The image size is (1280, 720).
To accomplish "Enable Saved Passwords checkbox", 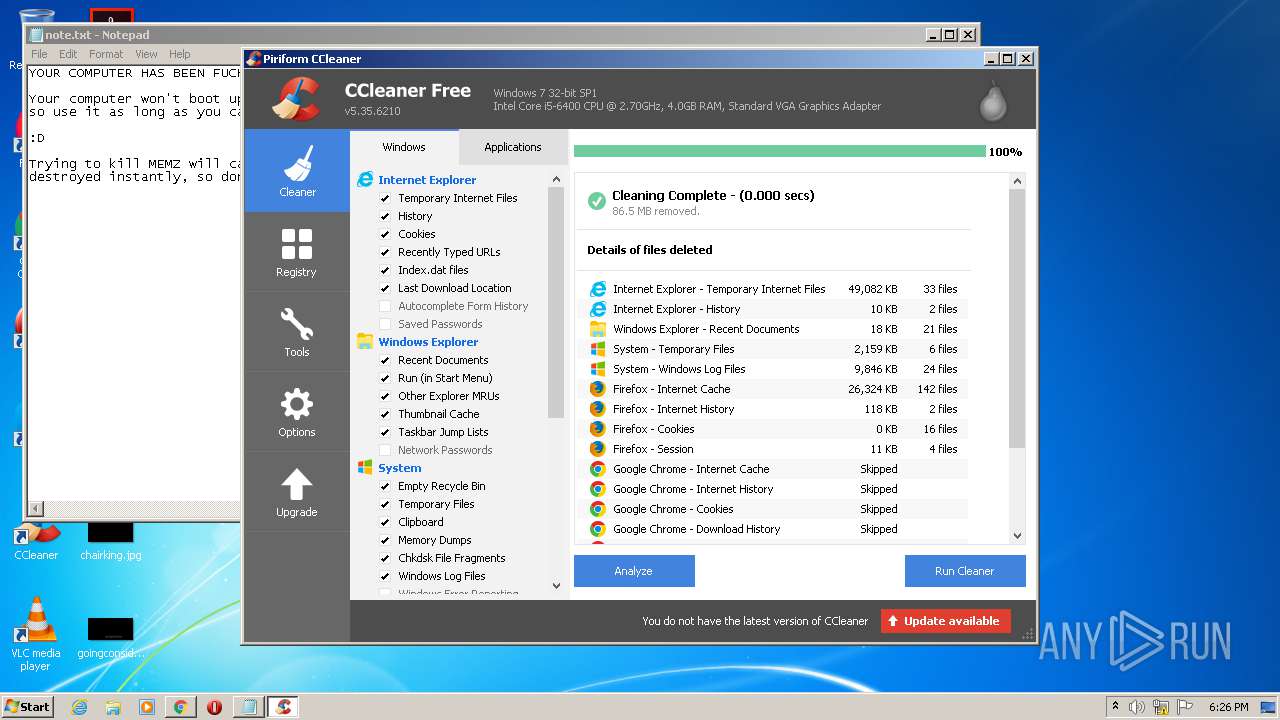I will (x=385, y=324).
